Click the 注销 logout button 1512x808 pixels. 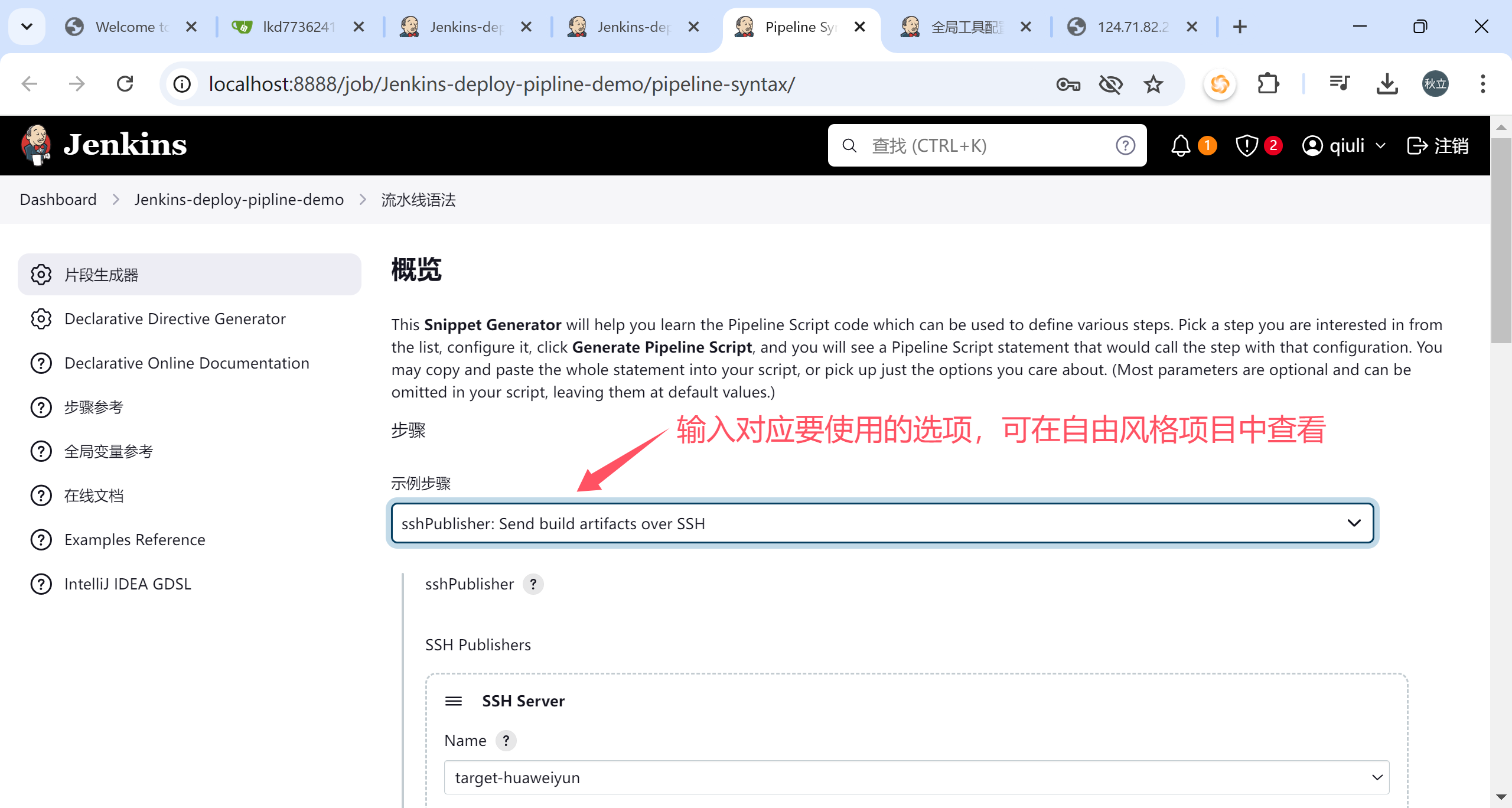click(x=1438, y=145)
